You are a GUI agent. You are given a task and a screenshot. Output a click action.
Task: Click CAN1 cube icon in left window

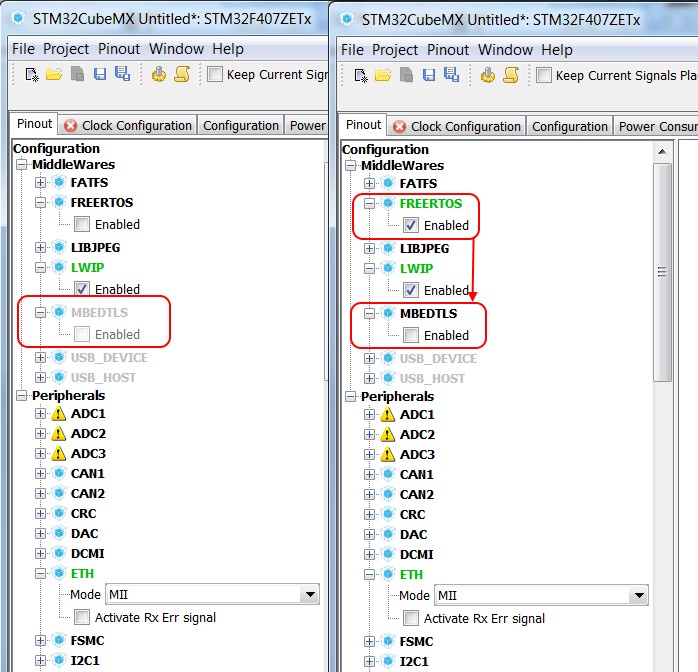[59, 473]
